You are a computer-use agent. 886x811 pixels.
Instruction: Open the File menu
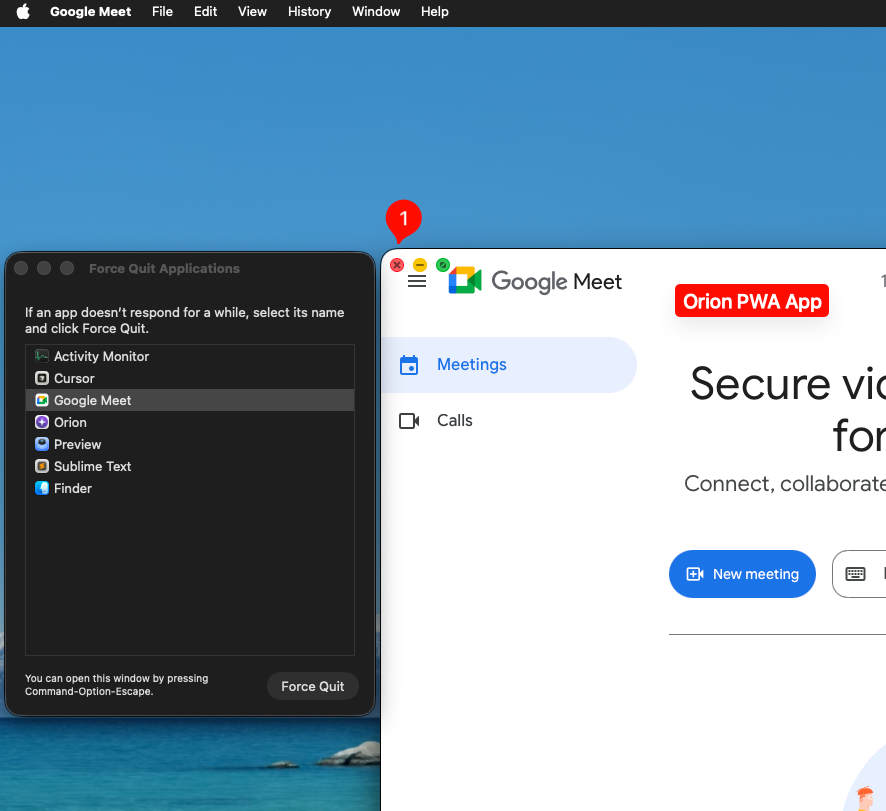[x=162, y=12]
